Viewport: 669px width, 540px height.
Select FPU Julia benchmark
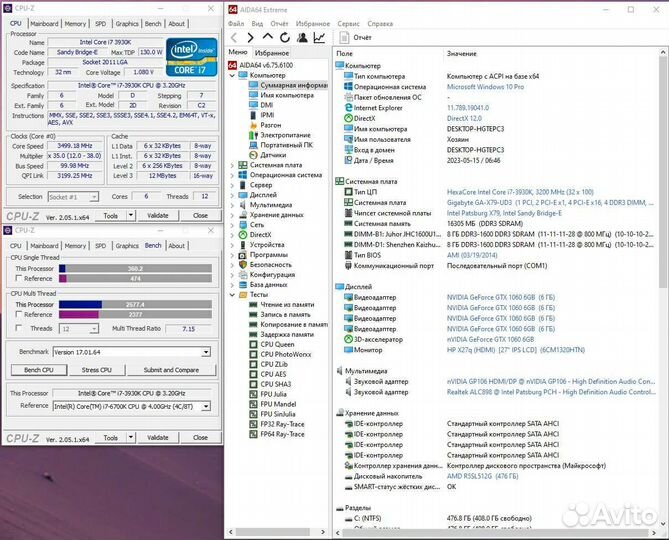[x=273, y=394]
